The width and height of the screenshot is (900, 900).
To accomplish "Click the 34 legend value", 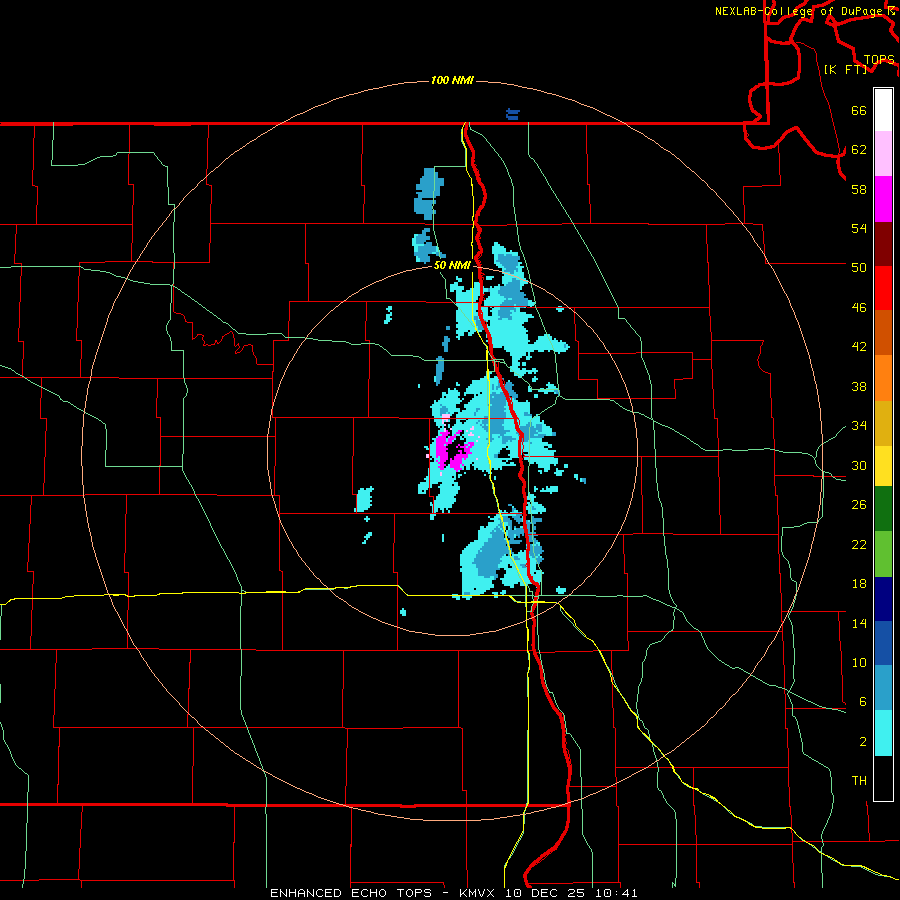I will pyautogui.click(x=859, y=425).
